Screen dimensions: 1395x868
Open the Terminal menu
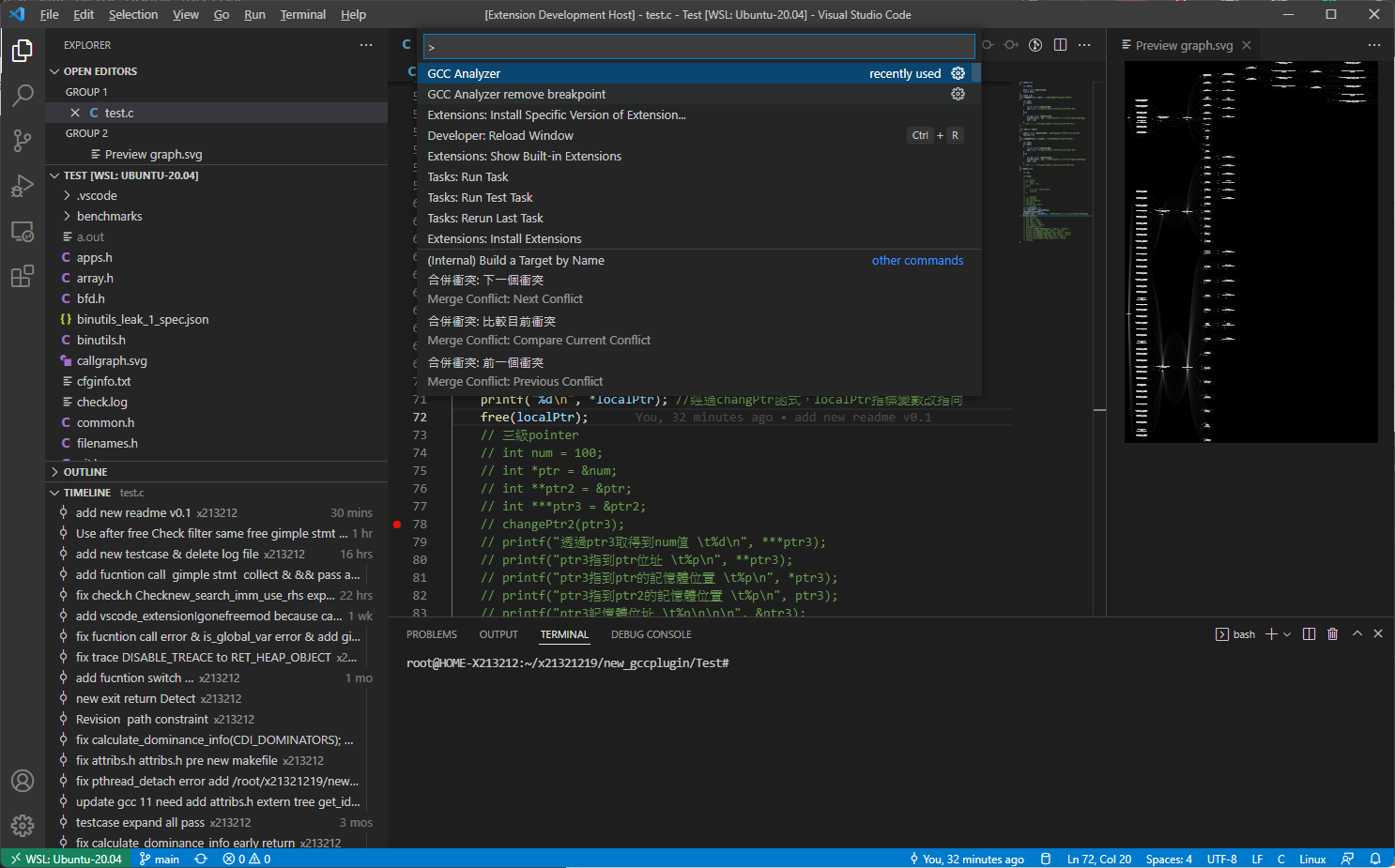[302, 14]
